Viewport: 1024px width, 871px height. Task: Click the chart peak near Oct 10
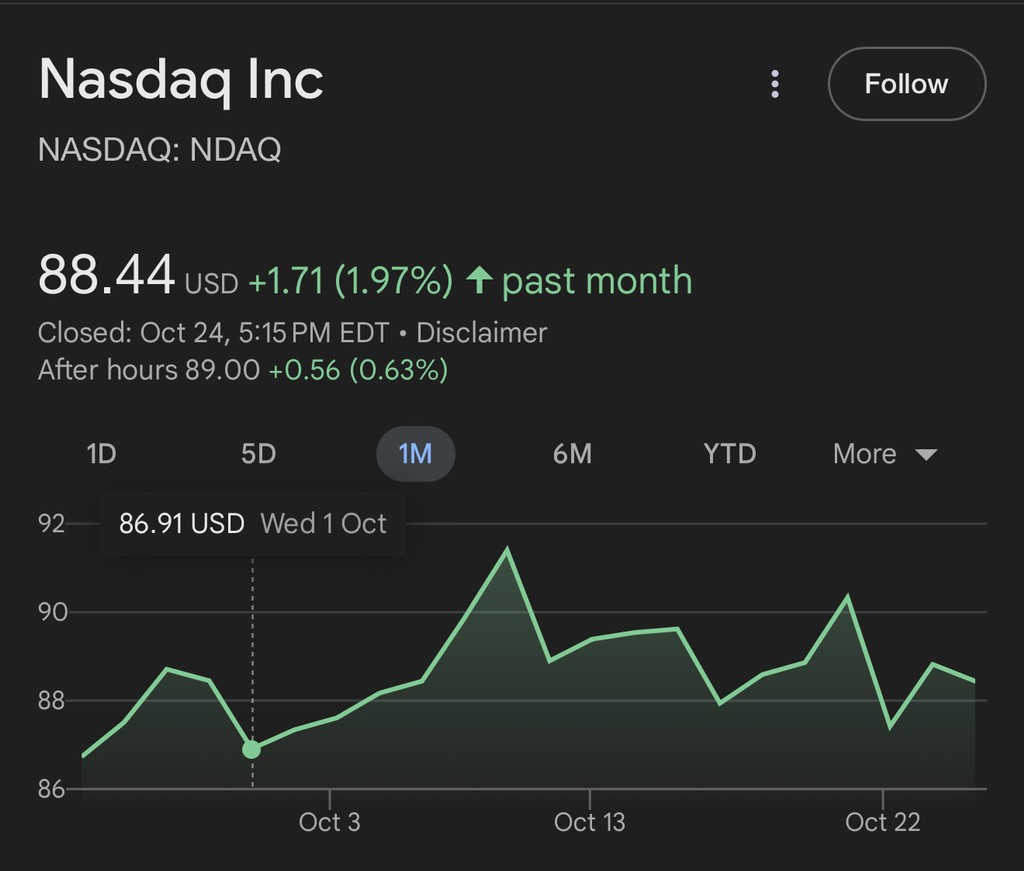coord(508,549)
